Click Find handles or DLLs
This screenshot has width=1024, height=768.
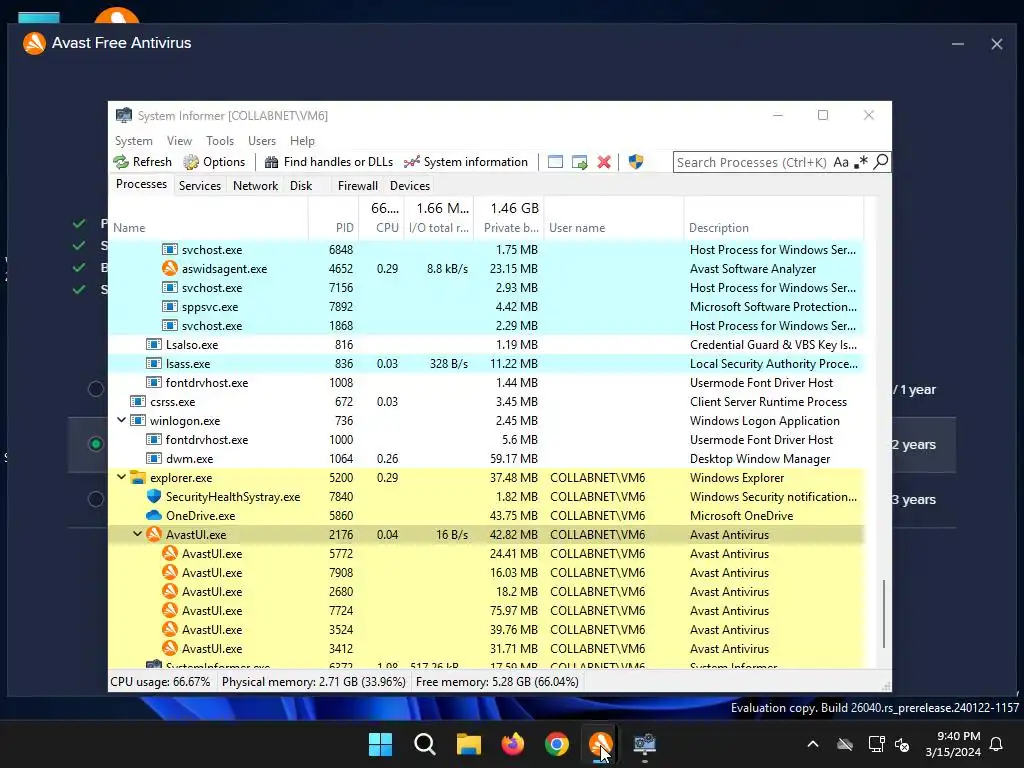pos(328,162)
